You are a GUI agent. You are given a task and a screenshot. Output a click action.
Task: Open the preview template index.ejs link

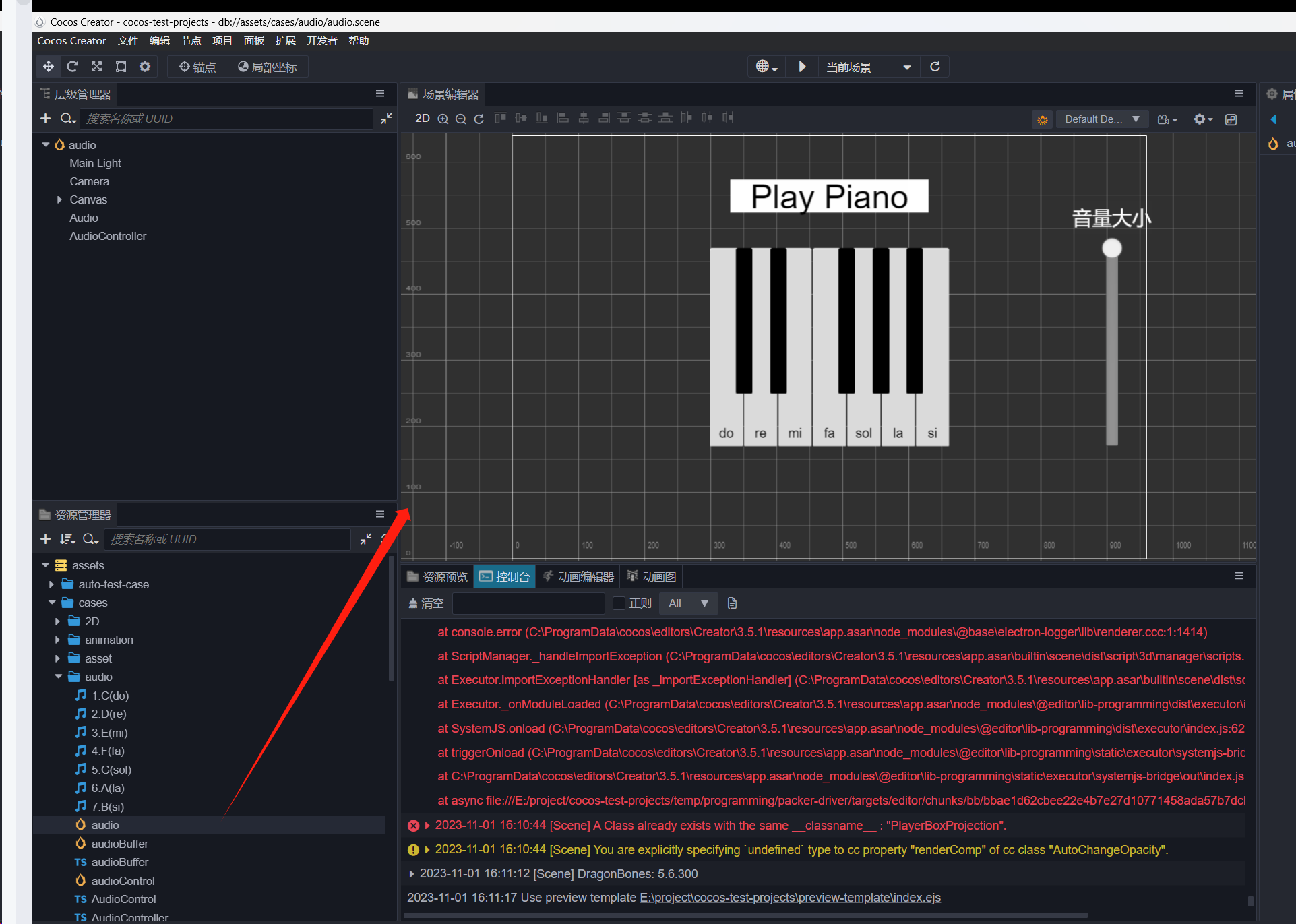(x=790, y=898)
